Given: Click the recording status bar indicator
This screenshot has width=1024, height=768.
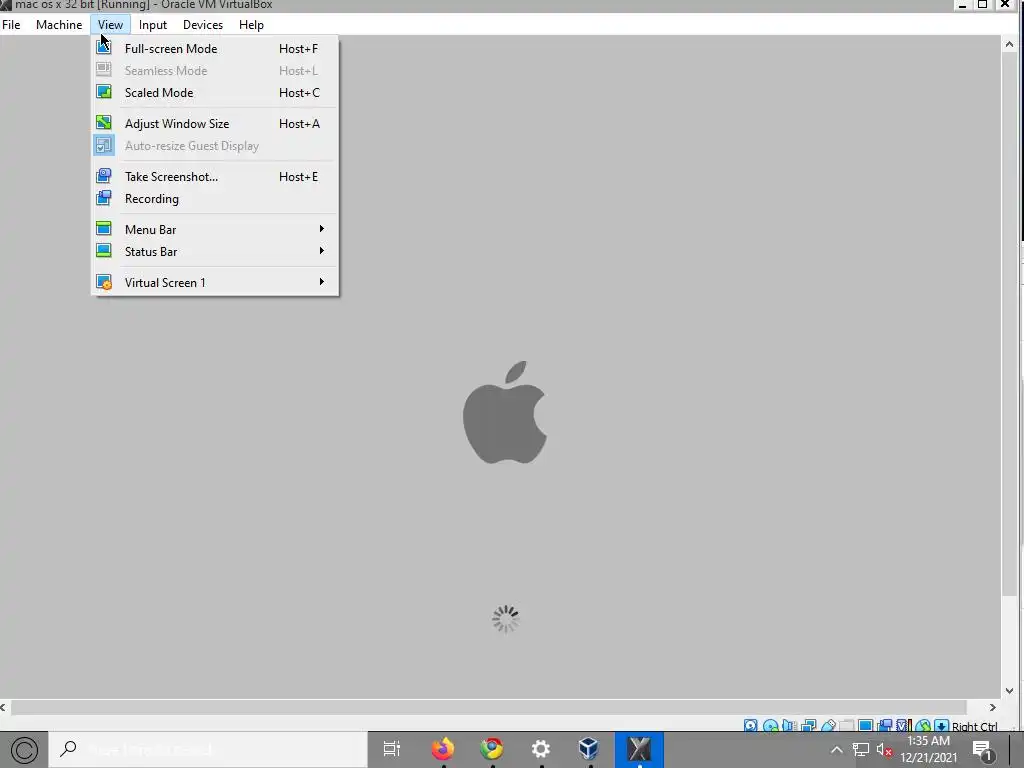Looking at the screenshot, I should coord(885,726).
